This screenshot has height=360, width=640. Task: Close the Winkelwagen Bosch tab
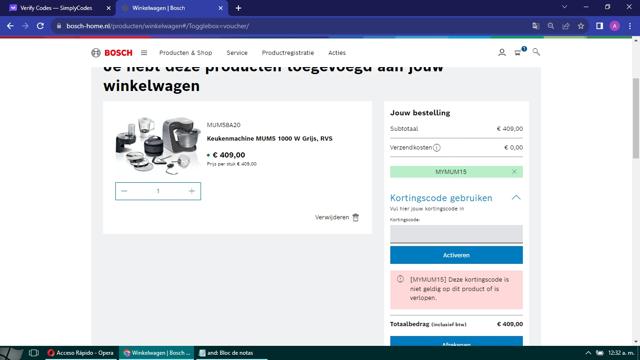click(220, 8)
